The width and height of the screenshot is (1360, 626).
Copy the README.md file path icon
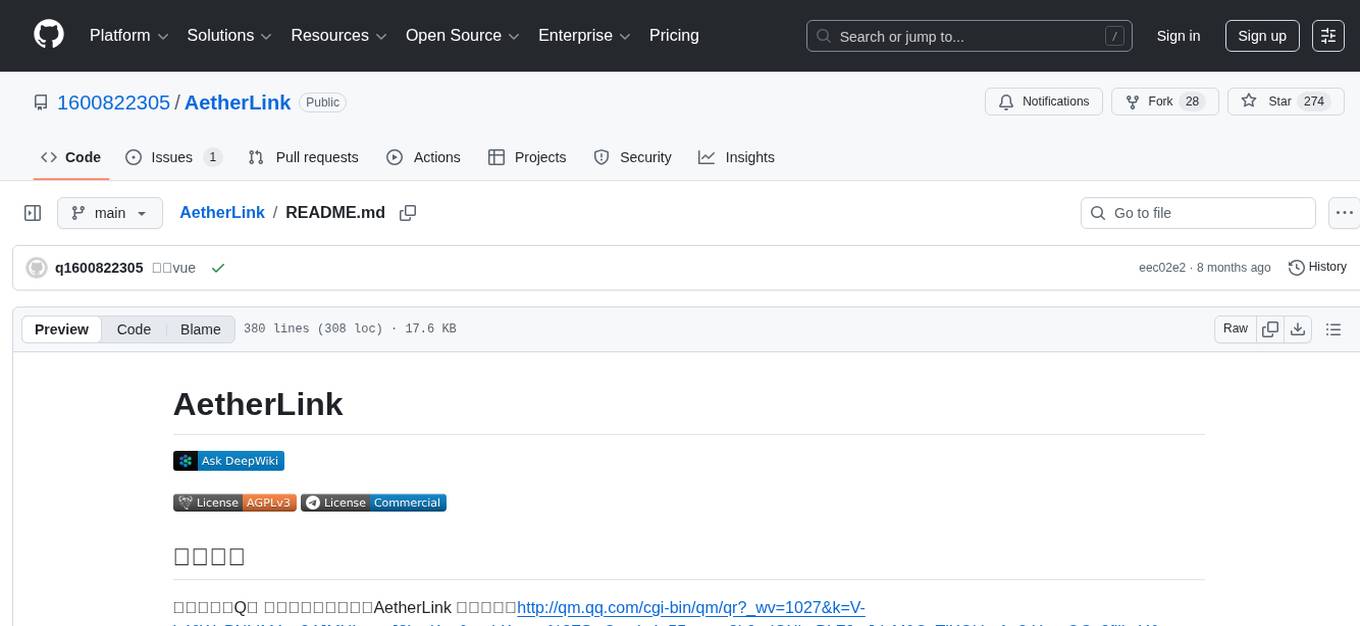tap(407, 212)
